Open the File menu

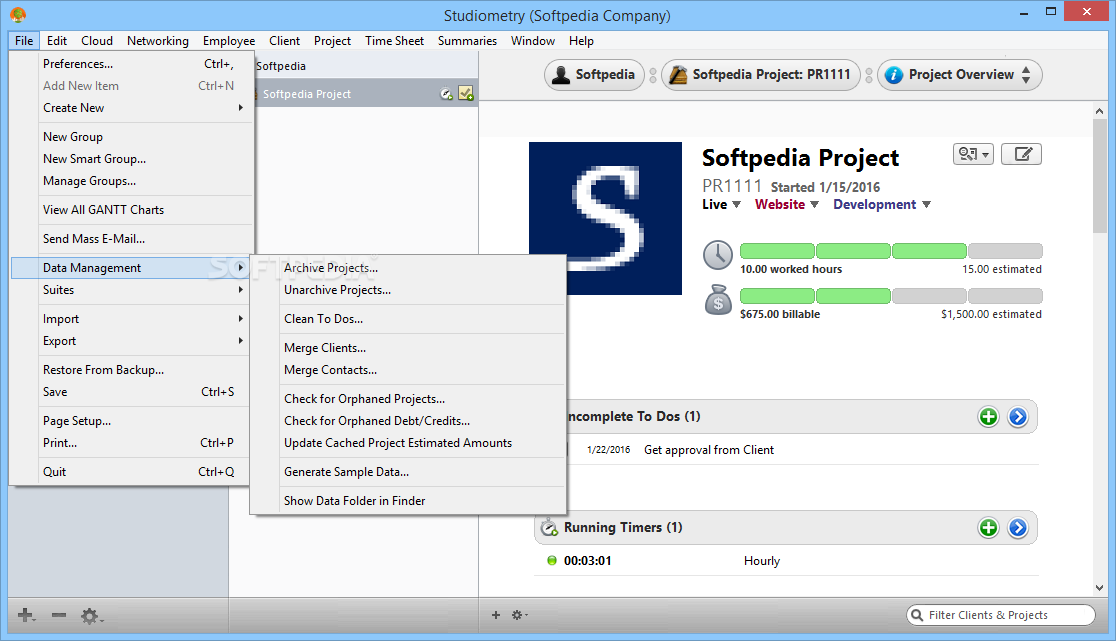tap(23, 41)
